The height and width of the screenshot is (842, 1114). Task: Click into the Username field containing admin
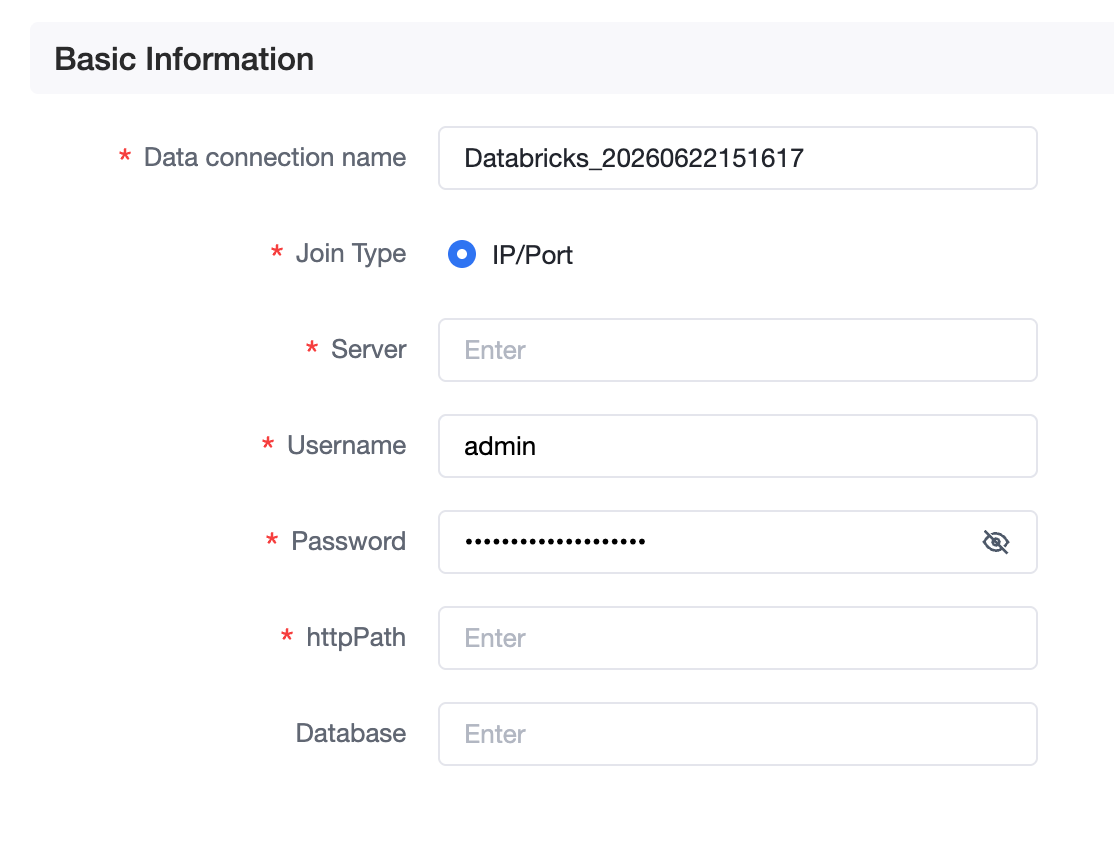(737, 446)
